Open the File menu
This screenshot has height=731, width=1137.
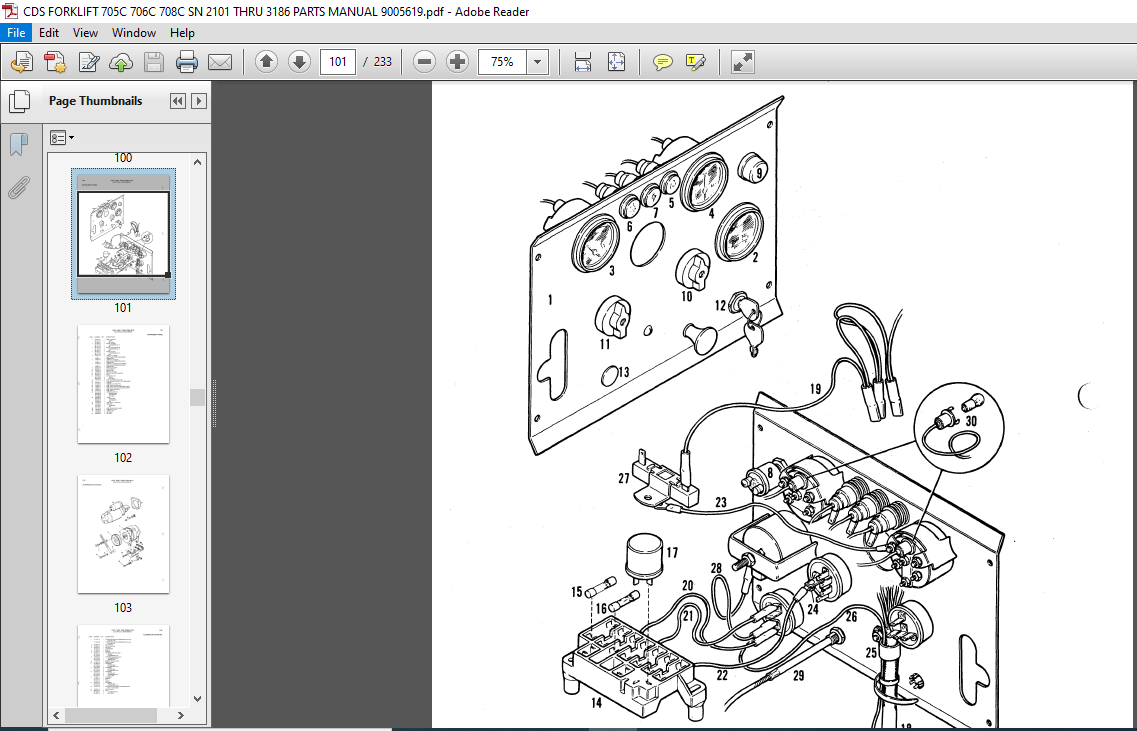(16, 33)
